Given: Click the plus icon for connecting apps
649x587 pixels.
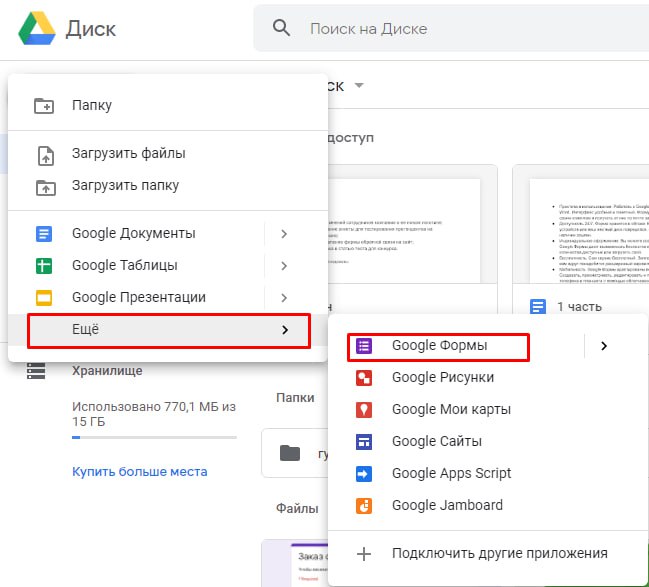Looking at the screenshot, I should 364,554.
